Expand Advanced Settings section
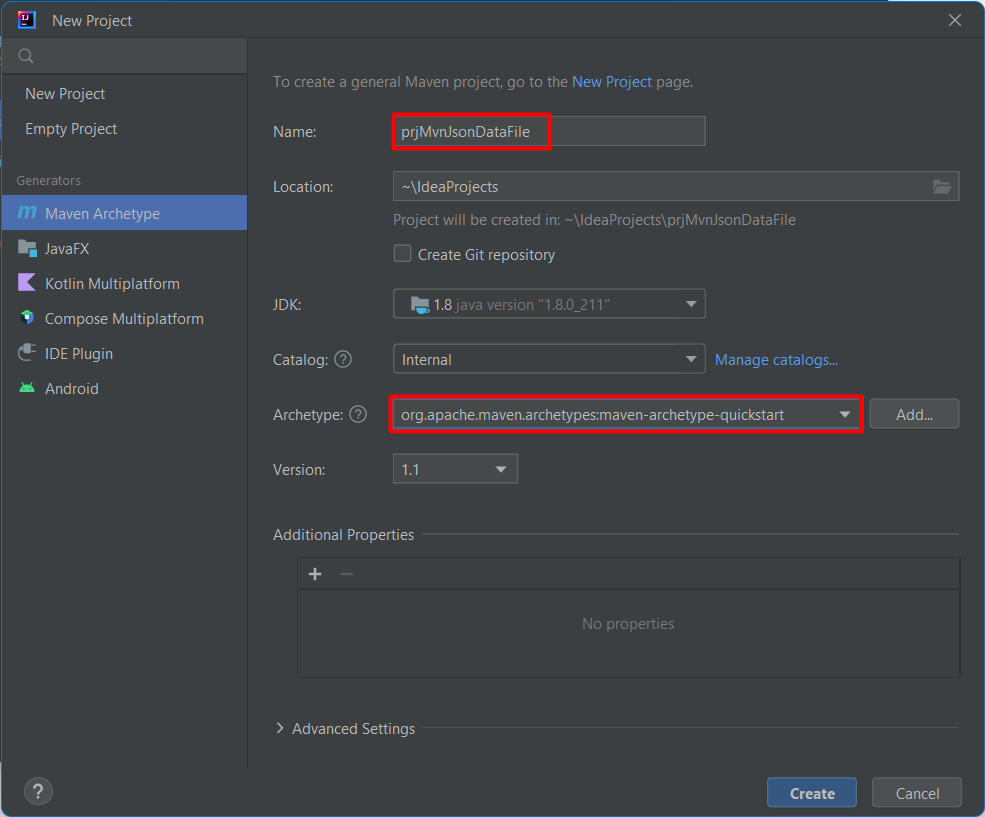Image resolution: width=985 pixels, height=817 pixels. pyautogui.click(x=280, y=728)
